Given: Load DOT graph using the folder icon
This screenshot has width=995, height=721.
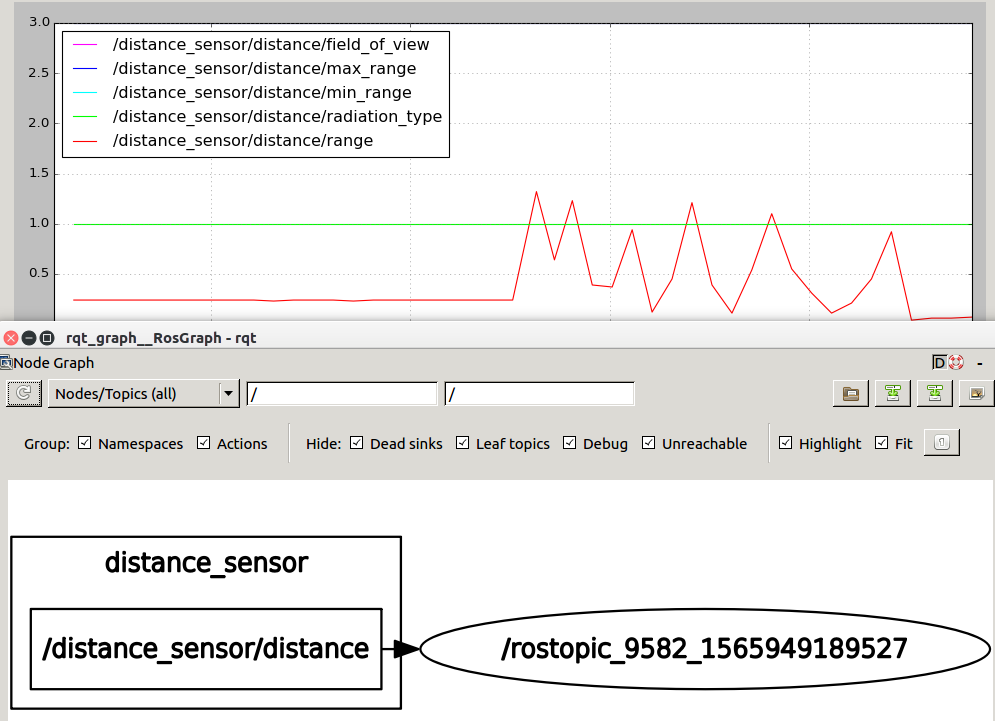Looking at the screenshot, I should point(851,394).
